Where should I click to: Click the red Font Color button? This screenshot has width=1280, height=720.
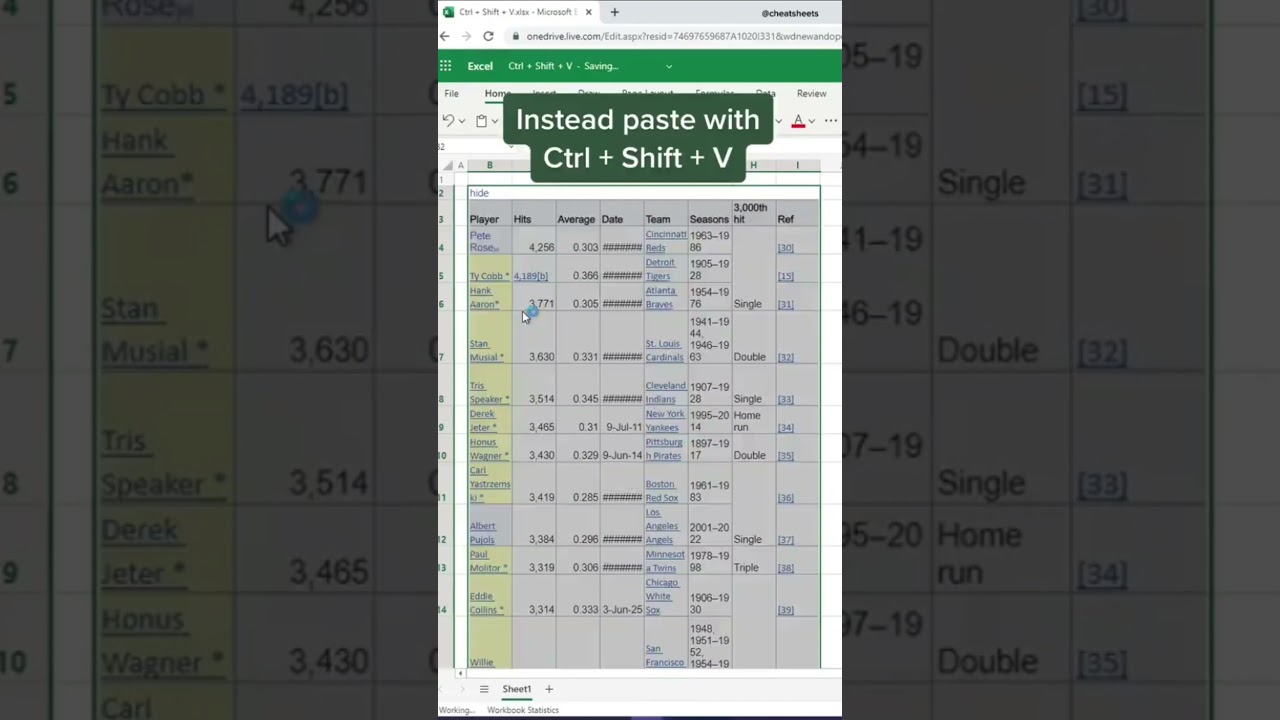[798, 121]
